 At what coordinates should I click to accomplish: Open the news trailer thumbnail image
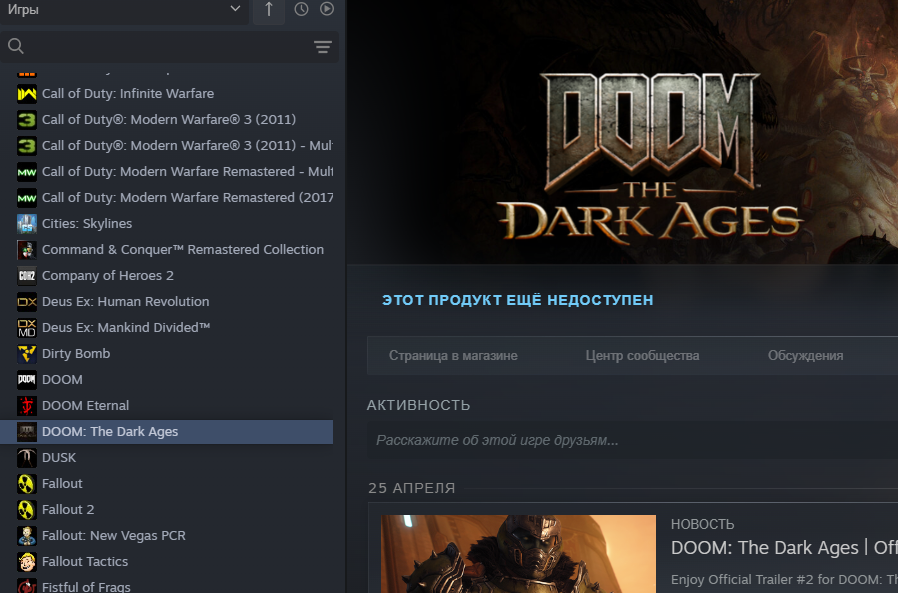coord(518,554)
